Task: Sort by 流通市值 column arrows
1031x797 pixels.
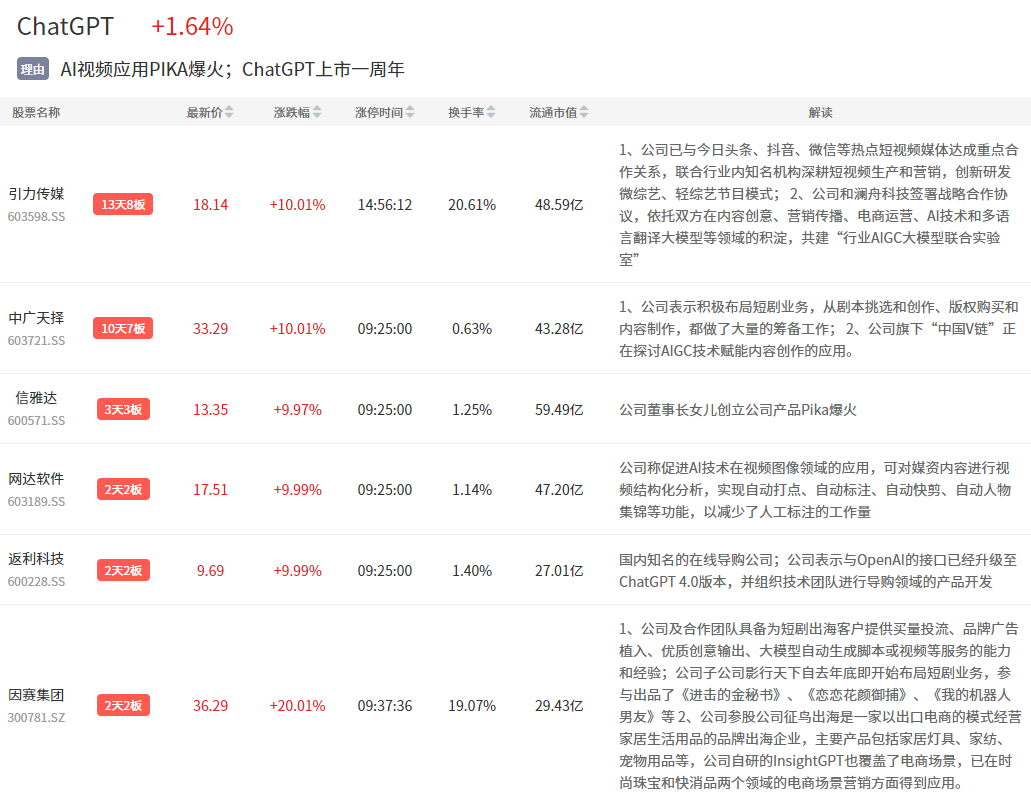Action: (584, 112)
